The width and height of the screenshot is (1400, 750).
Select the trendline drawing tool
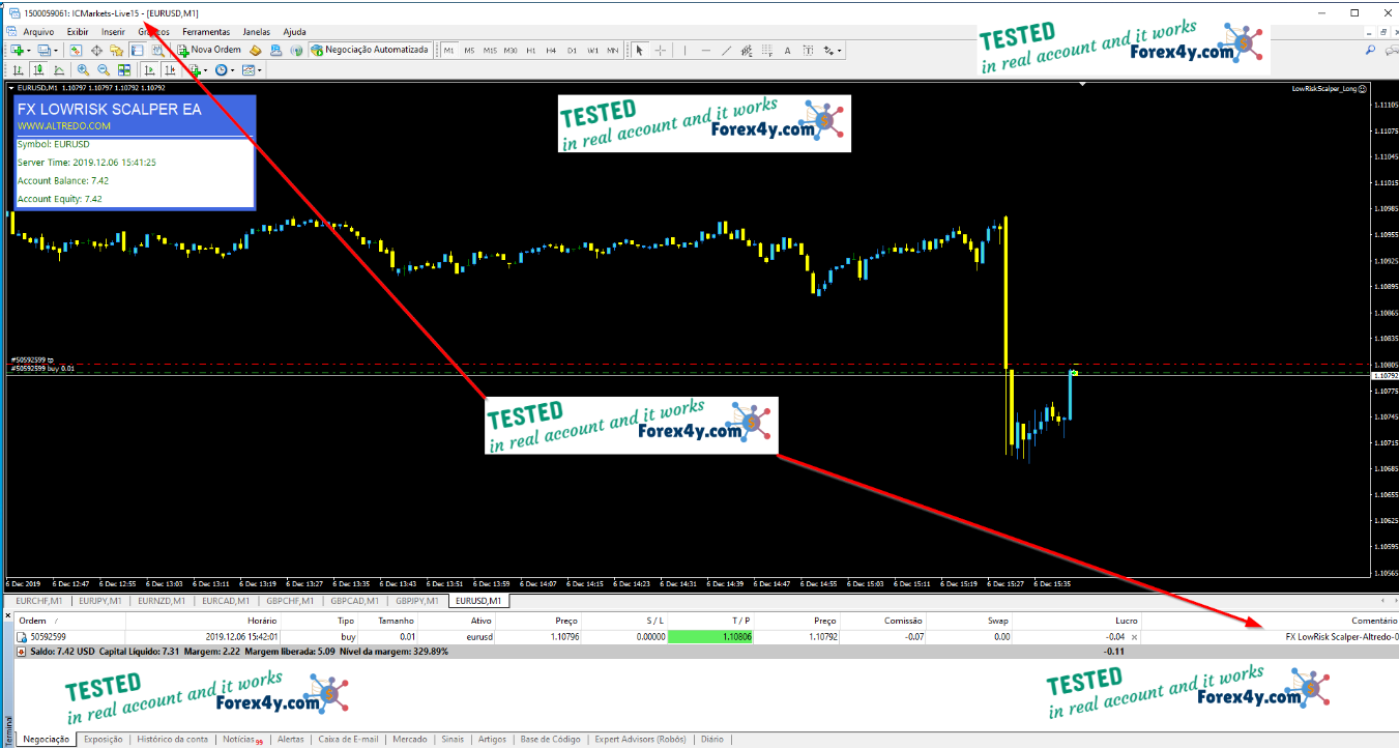727,50
